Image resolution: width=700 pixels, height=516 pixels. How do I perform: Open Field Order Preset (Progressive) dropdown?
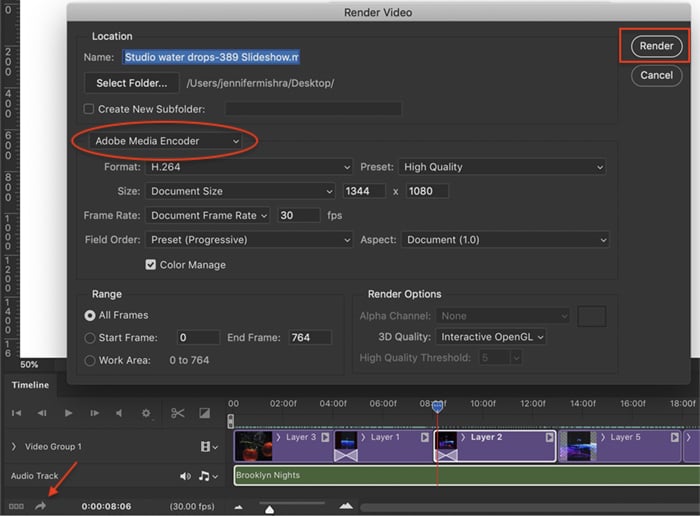[x=249, y=240]
